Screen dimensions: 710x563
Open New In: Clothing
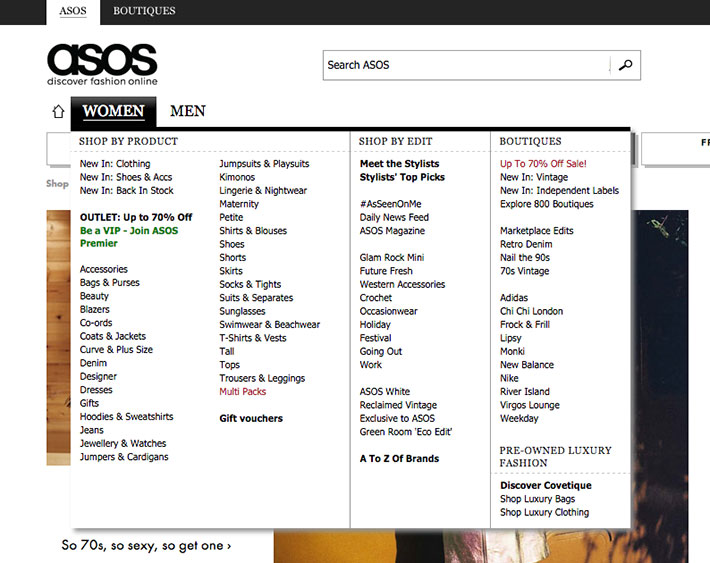pos(115,164)
